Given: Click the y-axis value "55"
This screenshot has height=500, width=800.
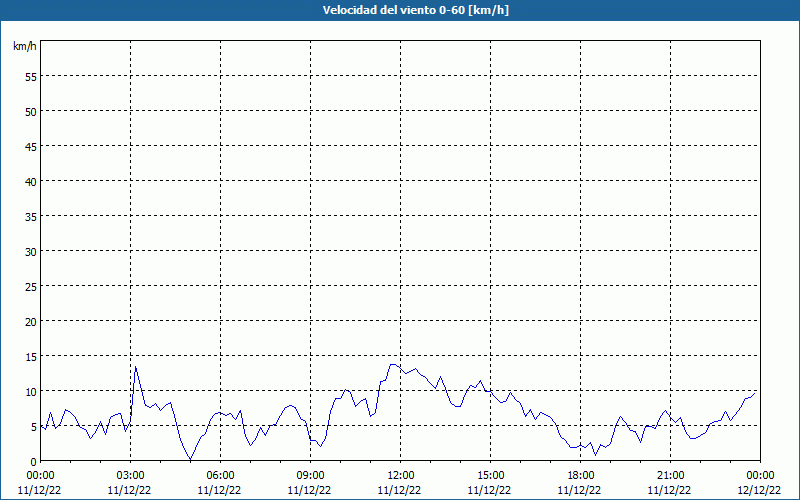Looking at the screenshot, I should [31, 77].
